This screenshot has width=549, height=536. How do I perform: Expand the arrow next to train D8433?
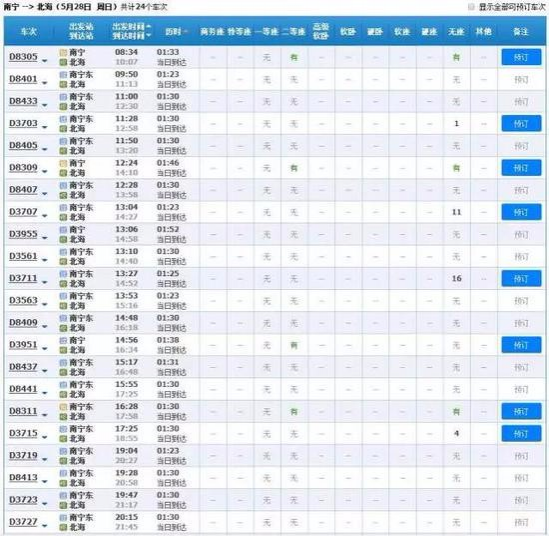point(44,105)
